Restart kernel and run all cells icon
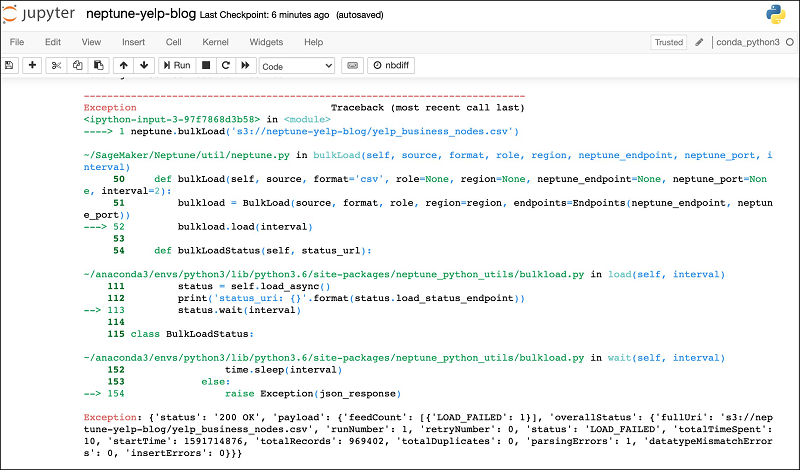This screenshot has width=800, height=470. [x=245, y=65]
